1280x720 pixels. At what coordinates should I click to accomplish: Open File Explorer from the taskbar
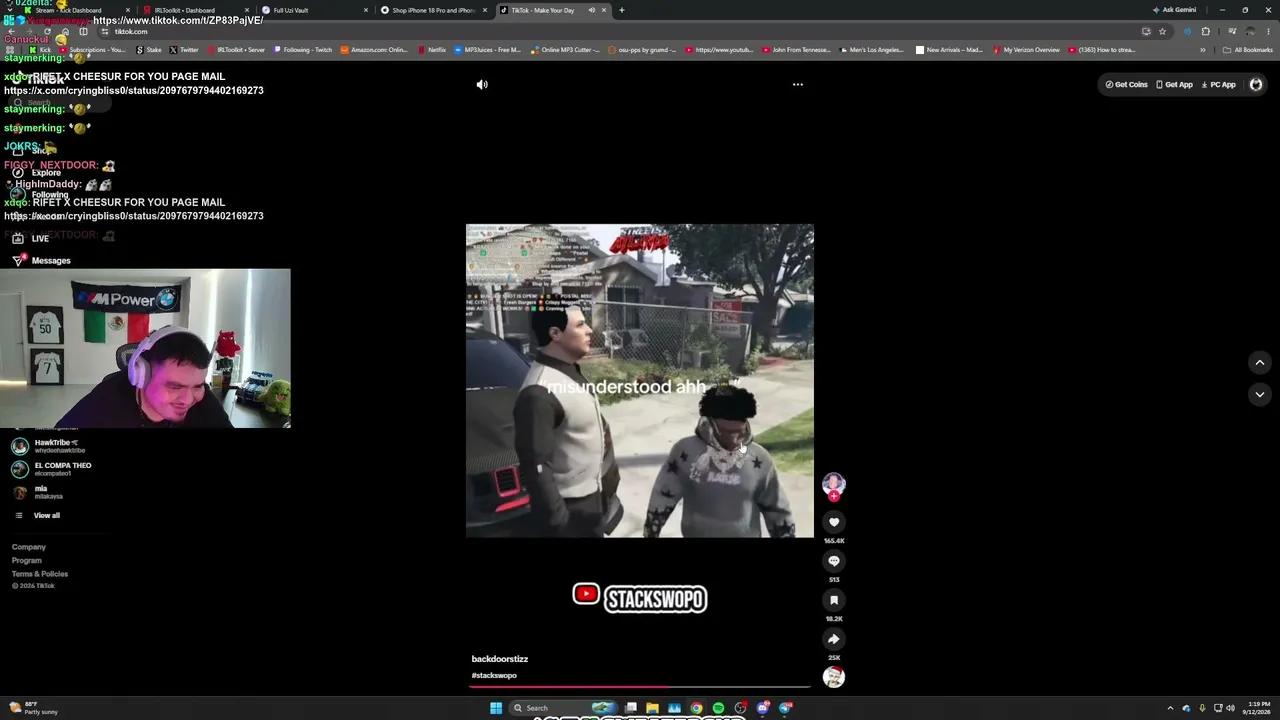tap(652, 708)
